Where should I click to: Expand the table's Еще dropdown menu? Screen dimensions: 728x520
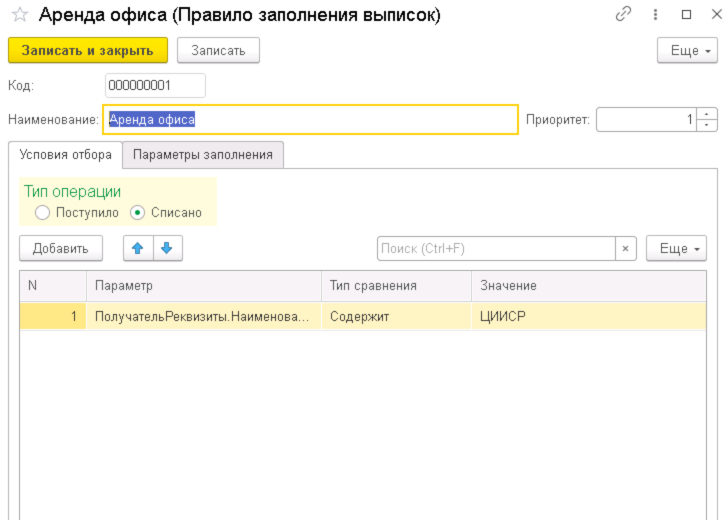[x=676, y=248]
